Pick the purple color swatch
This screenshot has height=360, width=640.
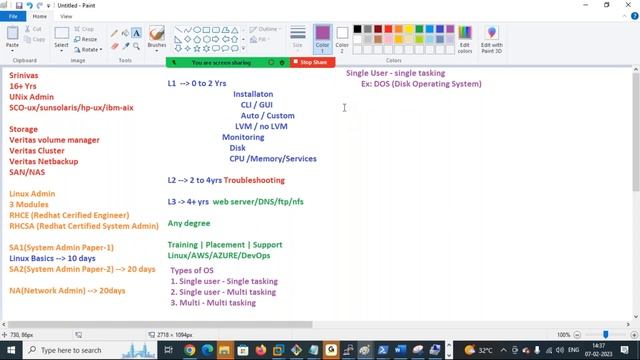[x=450, y=29]
